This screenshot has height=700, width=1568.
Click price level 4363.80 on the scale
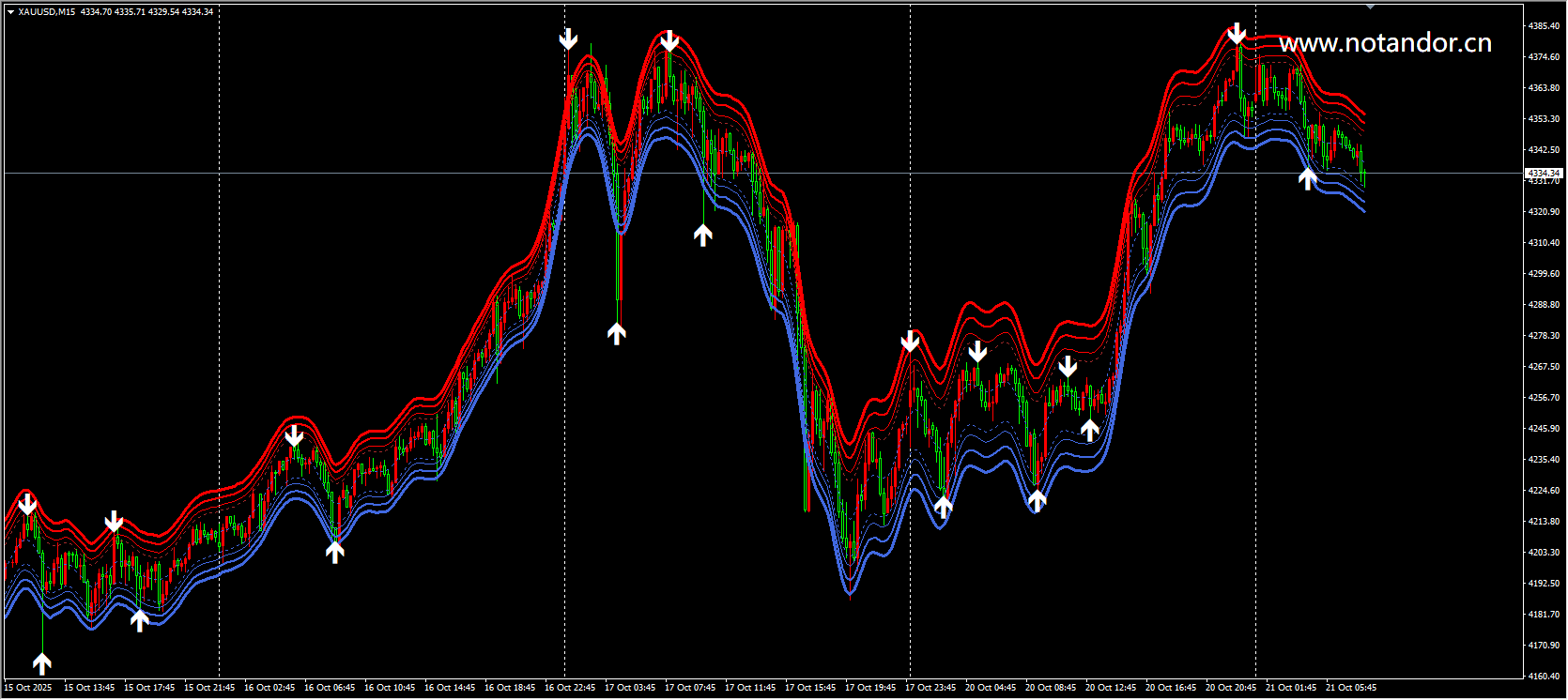pyautogui.click(x=1544, y=88)
